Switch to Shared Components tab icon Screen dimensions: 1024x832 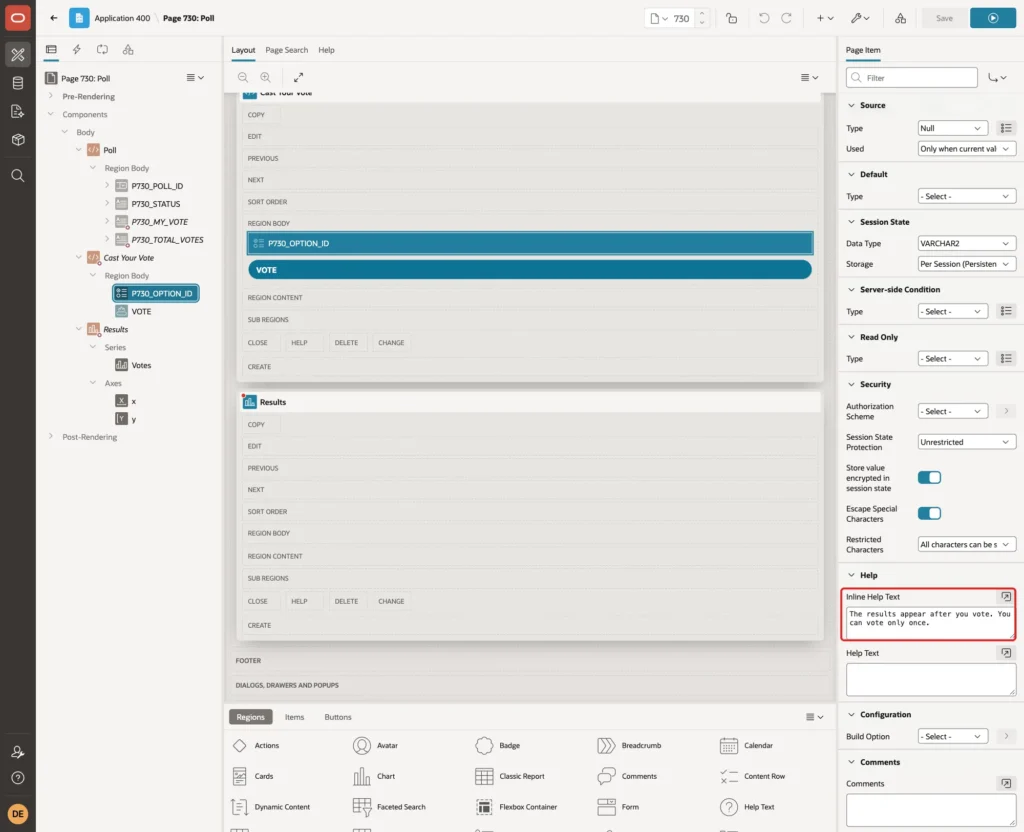point(128,50)
